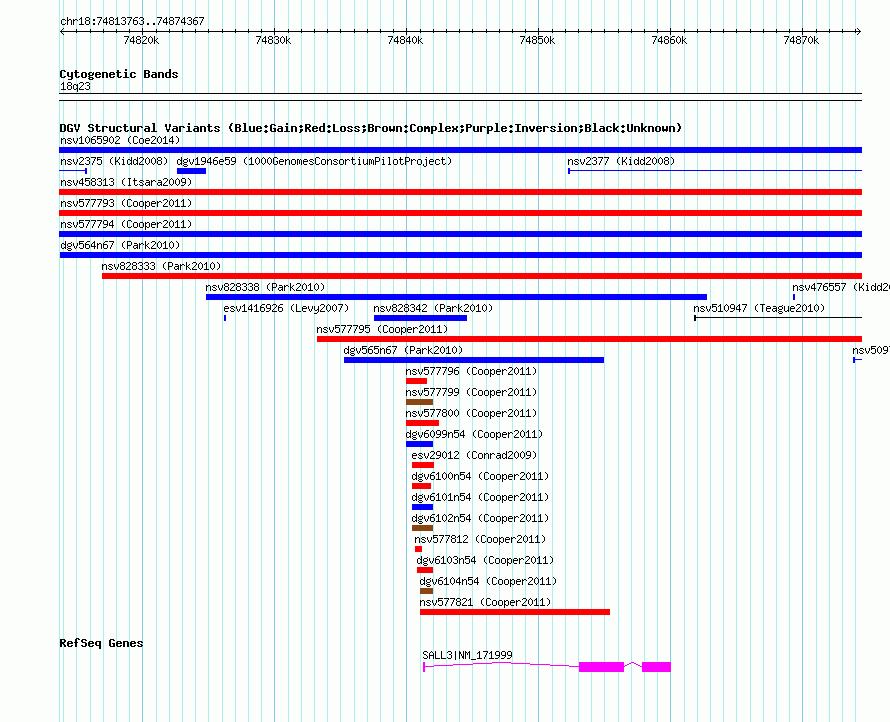Select the nsv577794 (Cooper2011) label
Screen dimensions: 890x722
point(126,224)
